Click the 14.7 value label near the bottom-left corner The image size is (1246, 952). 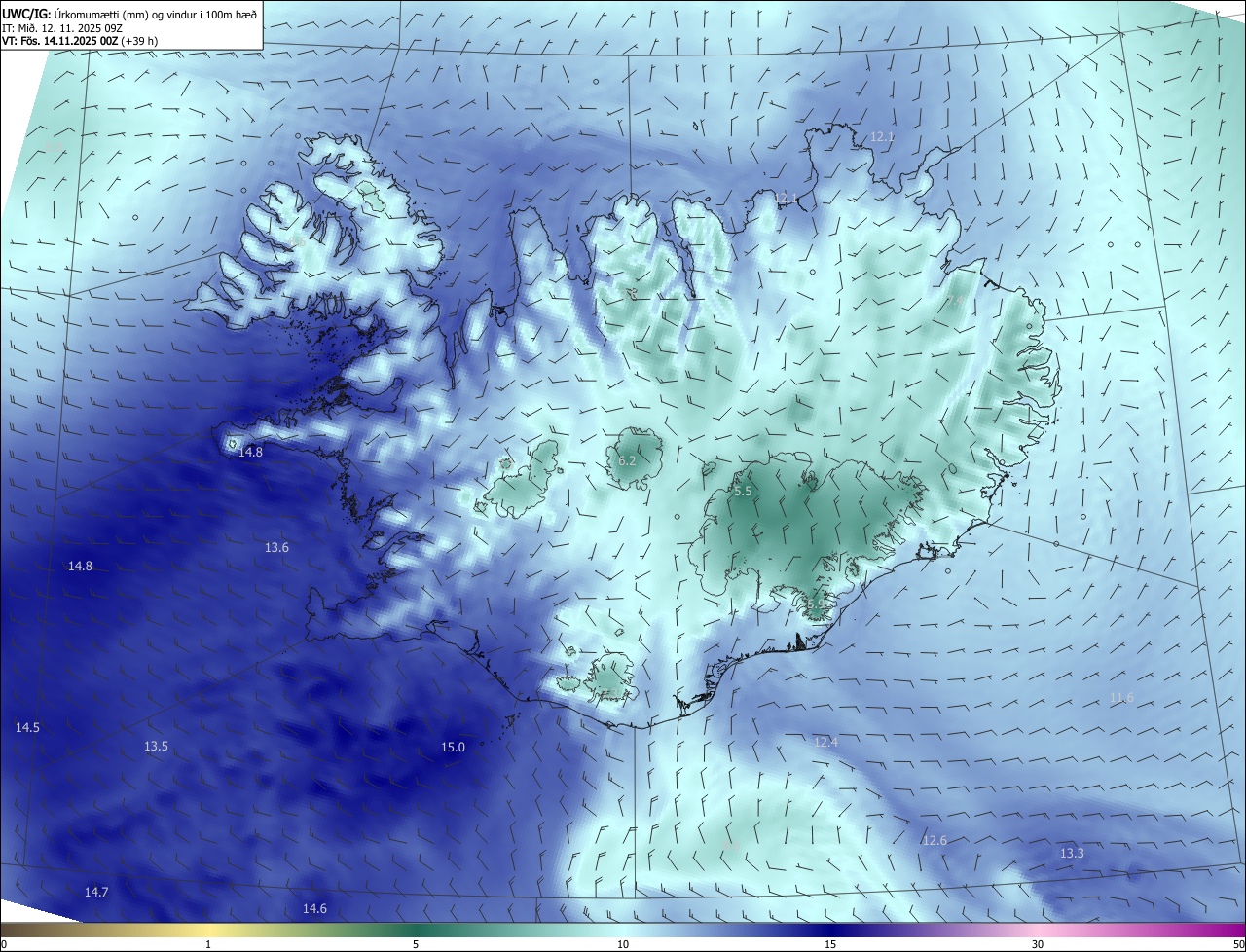[95, 893]
